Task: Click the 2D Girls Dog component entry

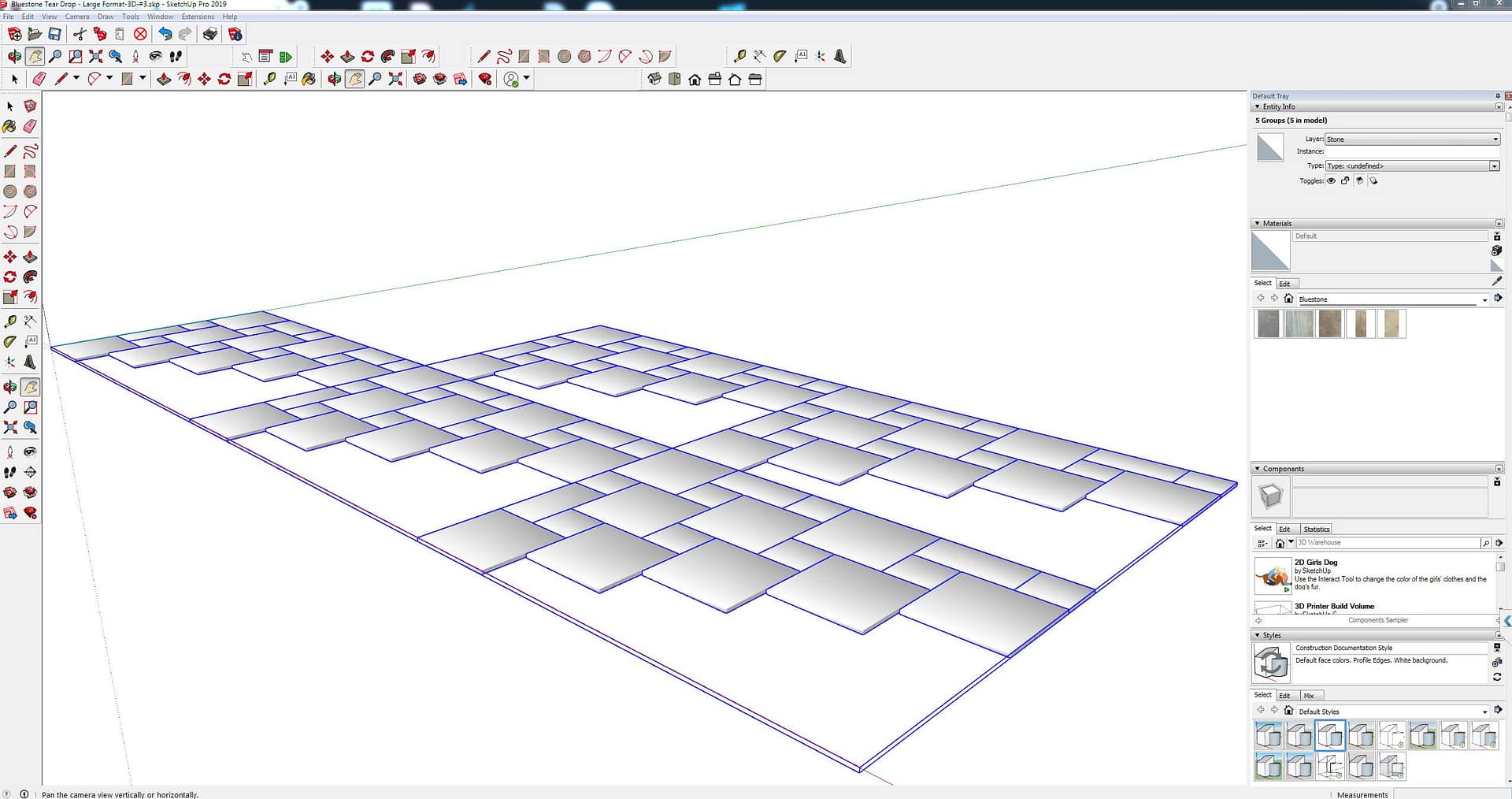Action: [1315, 563]
